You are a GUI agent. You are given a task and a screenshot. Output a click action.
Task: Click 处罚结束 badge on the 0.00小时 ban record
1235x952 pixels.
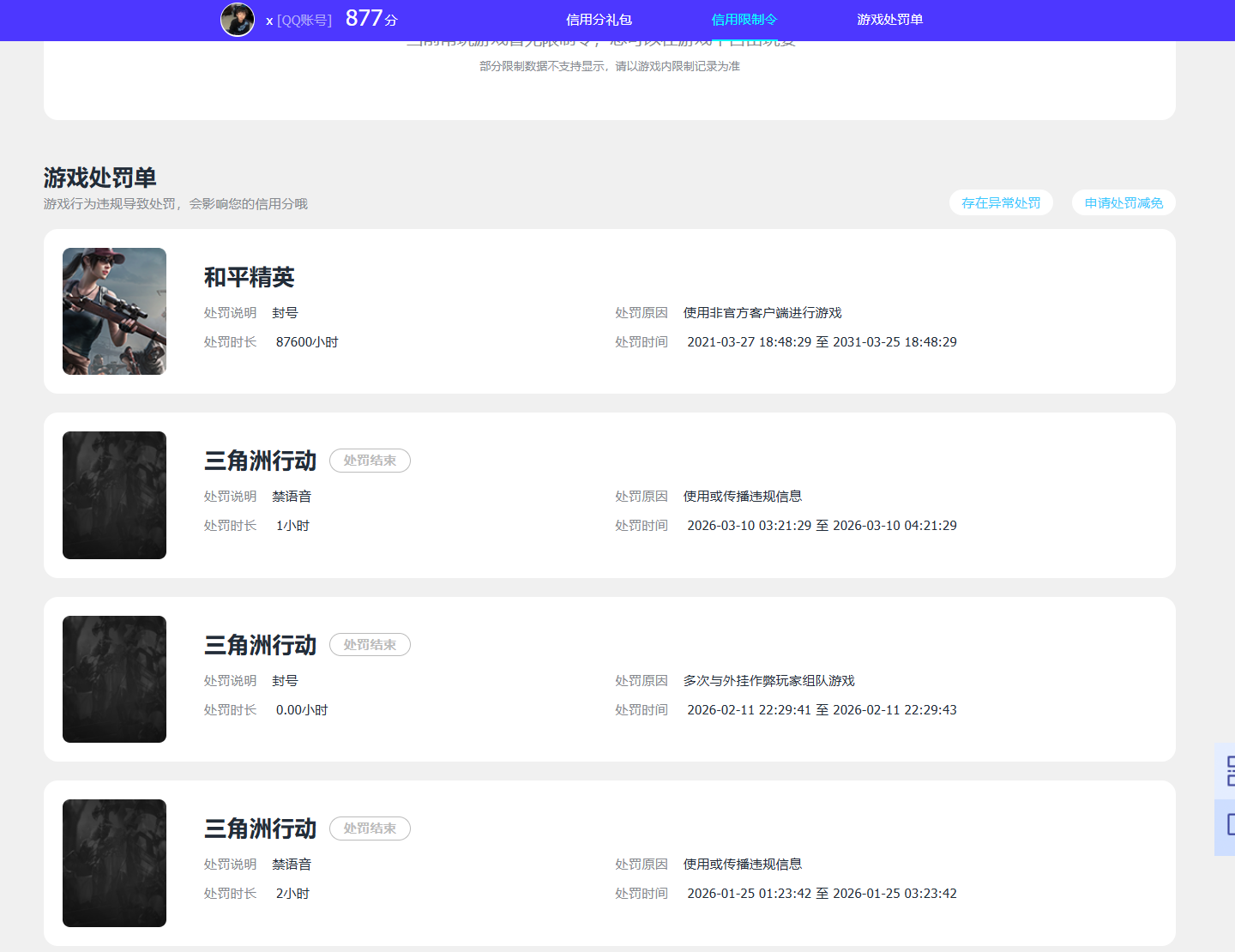pyautogui.click(x=370, y=645)
